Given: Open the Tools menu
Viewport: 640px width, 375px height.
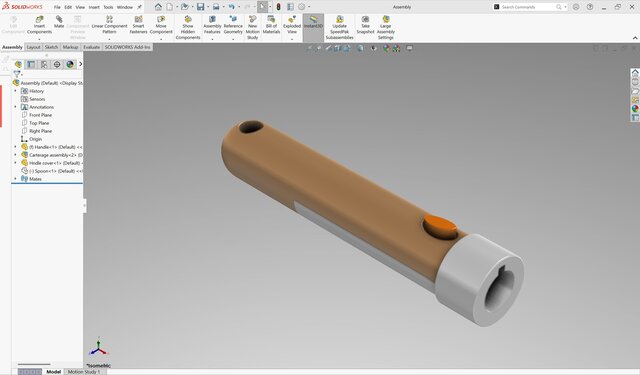Looking at the screenshot, I should click(108, 7).
